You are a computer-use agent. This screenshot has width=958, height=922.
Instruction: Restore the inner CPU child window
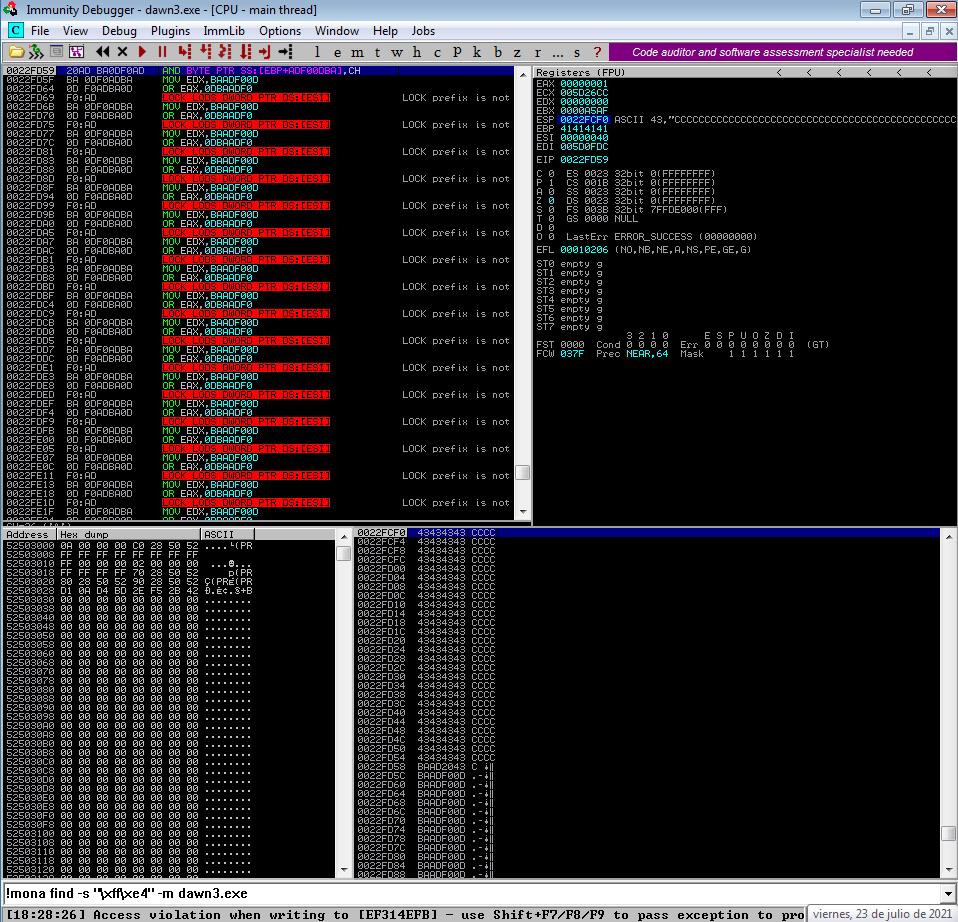[929, 31]
